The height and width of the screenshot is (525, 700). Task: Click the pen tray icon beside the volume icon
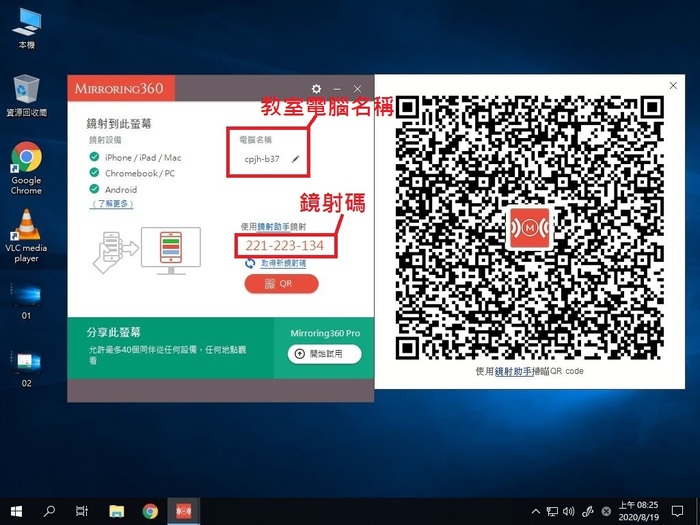(588, 511)
